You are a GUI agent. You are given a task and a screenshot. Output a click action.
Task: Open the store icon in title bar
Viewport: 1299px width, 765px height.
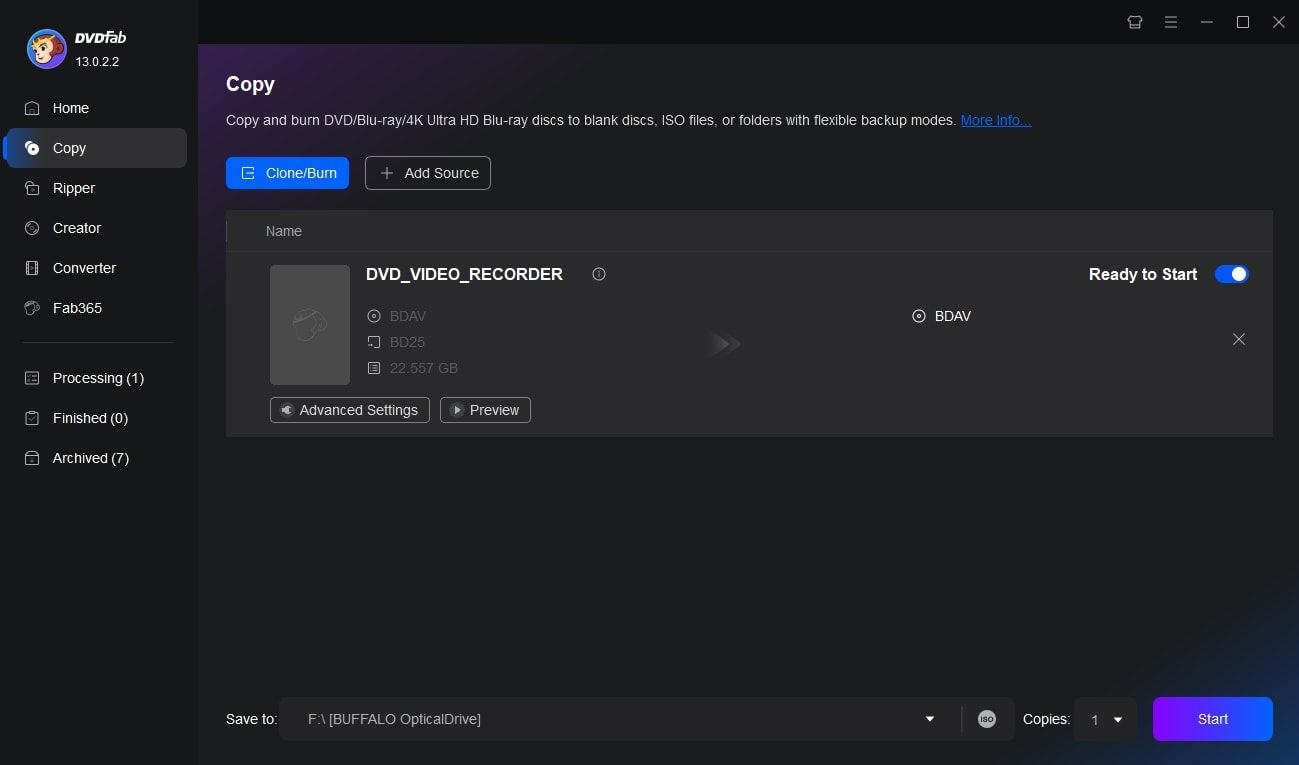click(1135, 22)
